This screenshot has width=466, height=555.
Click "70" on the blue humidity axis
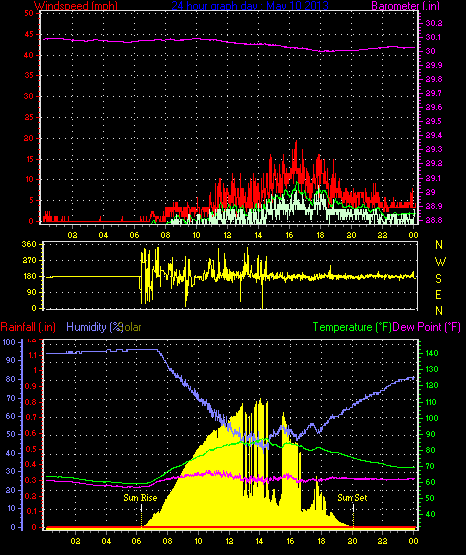pos(11,399)
